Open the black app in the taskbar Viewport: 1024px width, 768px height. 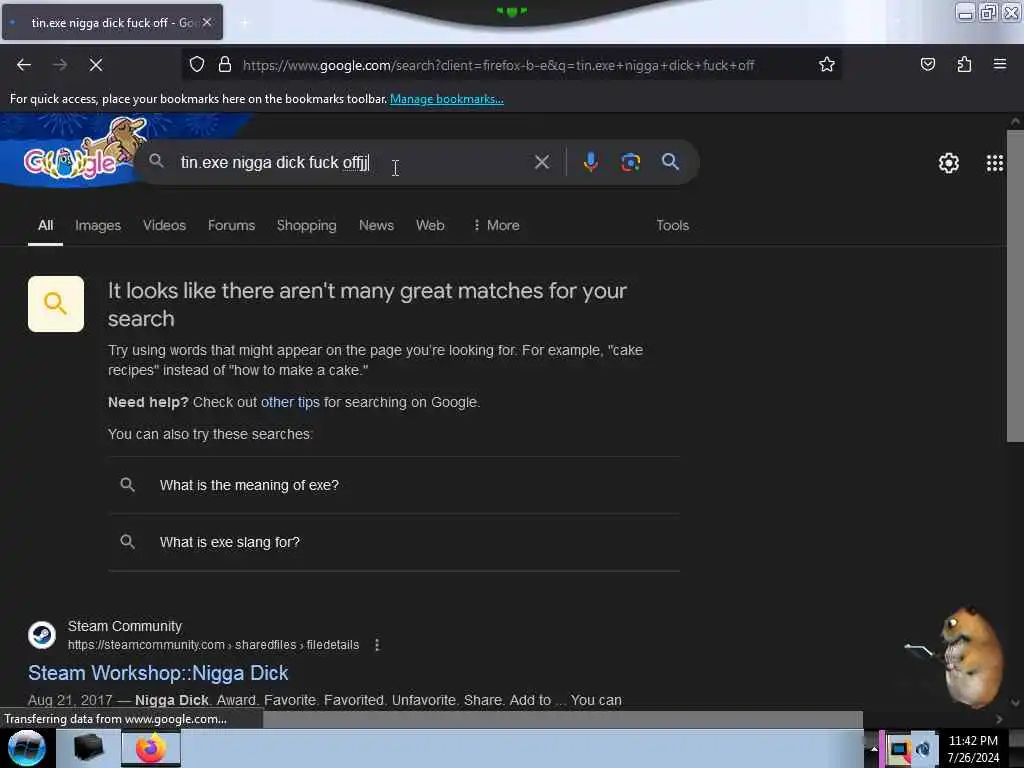[88, 748]
